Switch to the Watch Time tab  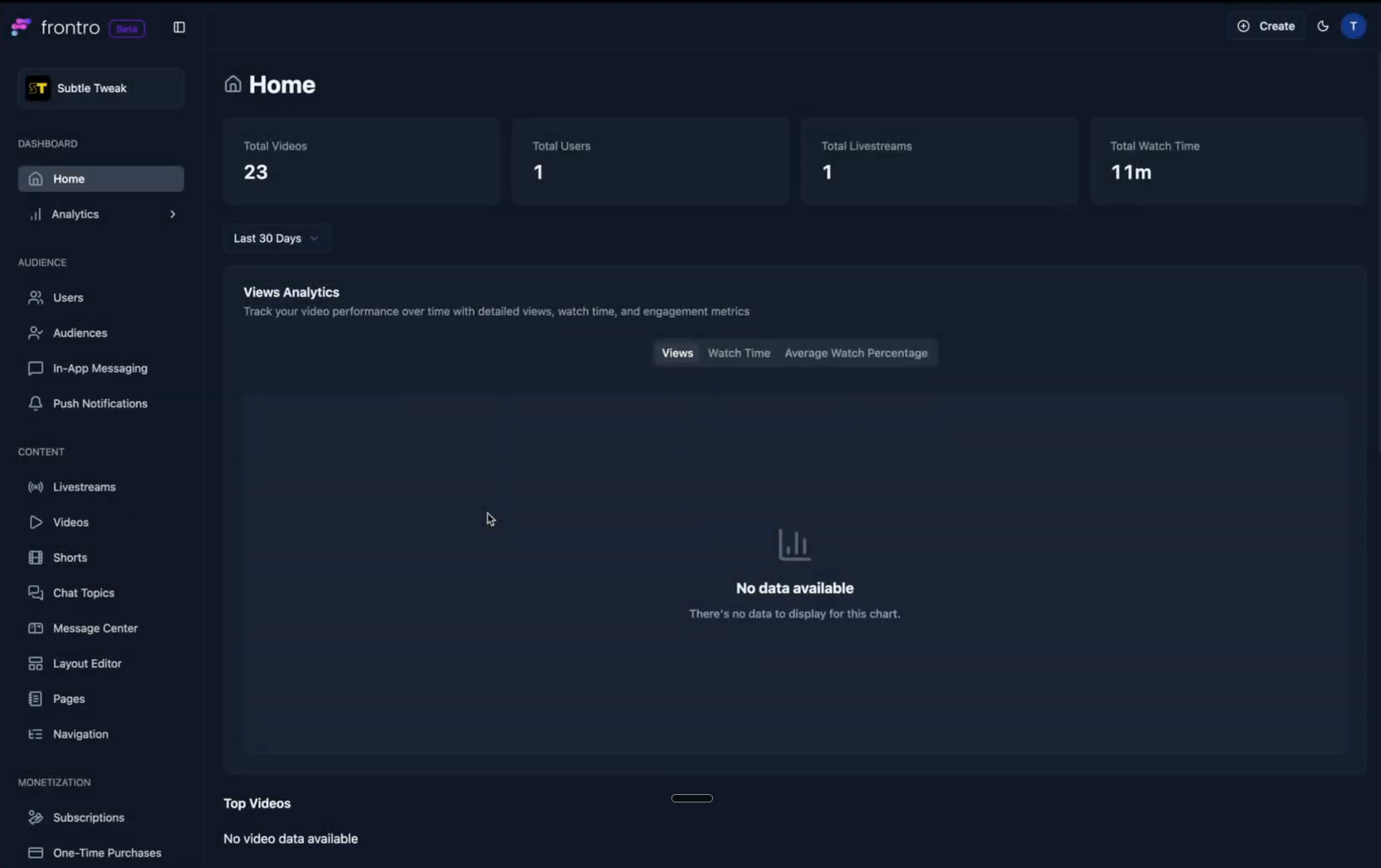pyautogui.click(x=739, y=353)
